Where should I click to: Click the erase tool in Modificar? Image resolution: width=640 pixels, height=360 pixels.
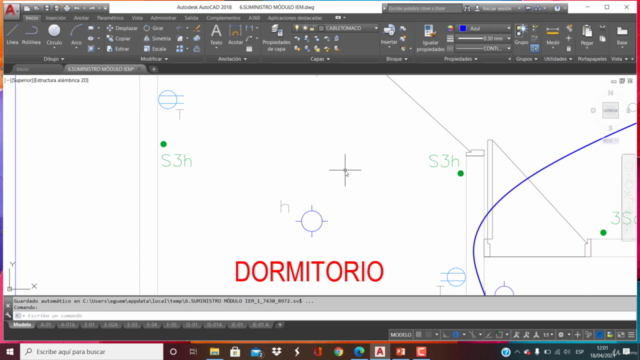[x=196, y=28]
